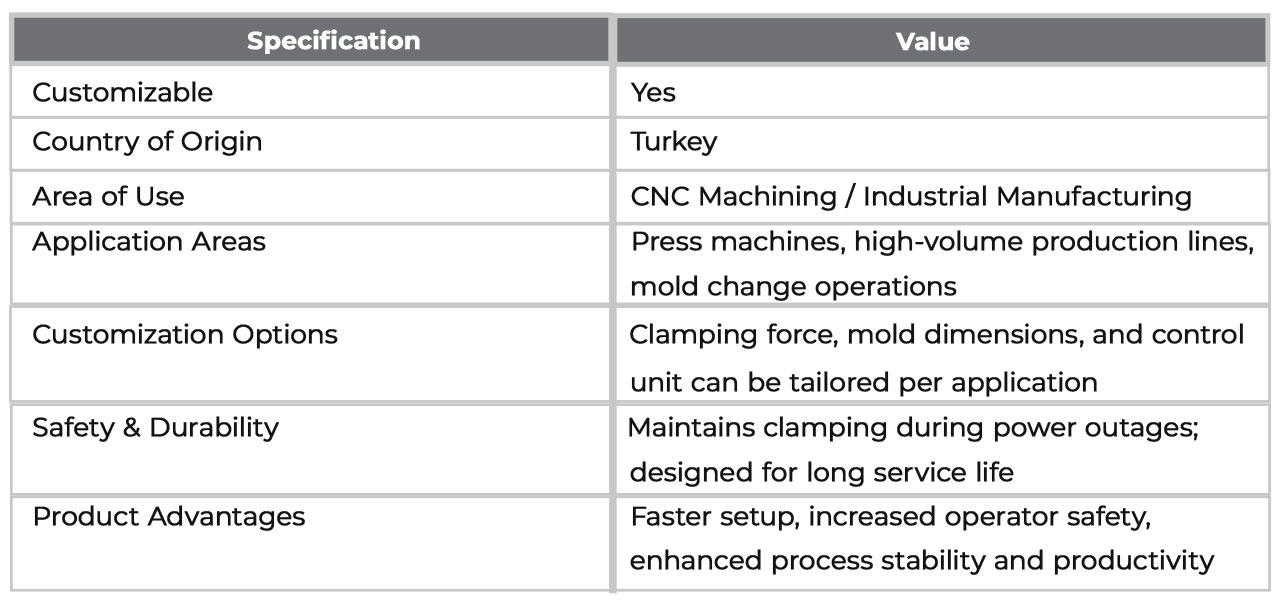Select the Customization Options label
Image resolution: width=1280 pixels, height=608 pixels.
(185, 334)
